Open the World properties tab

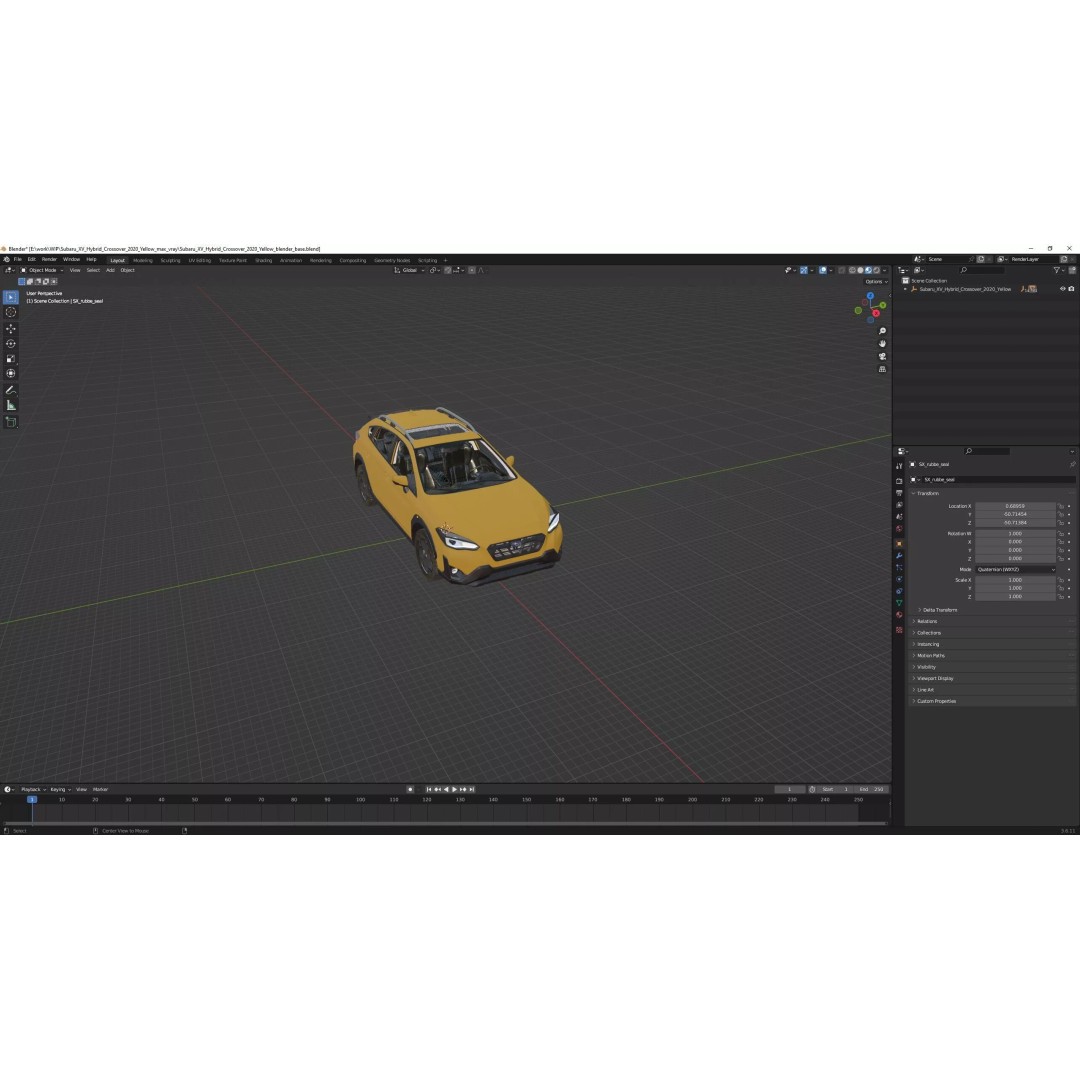click(899, 529)
